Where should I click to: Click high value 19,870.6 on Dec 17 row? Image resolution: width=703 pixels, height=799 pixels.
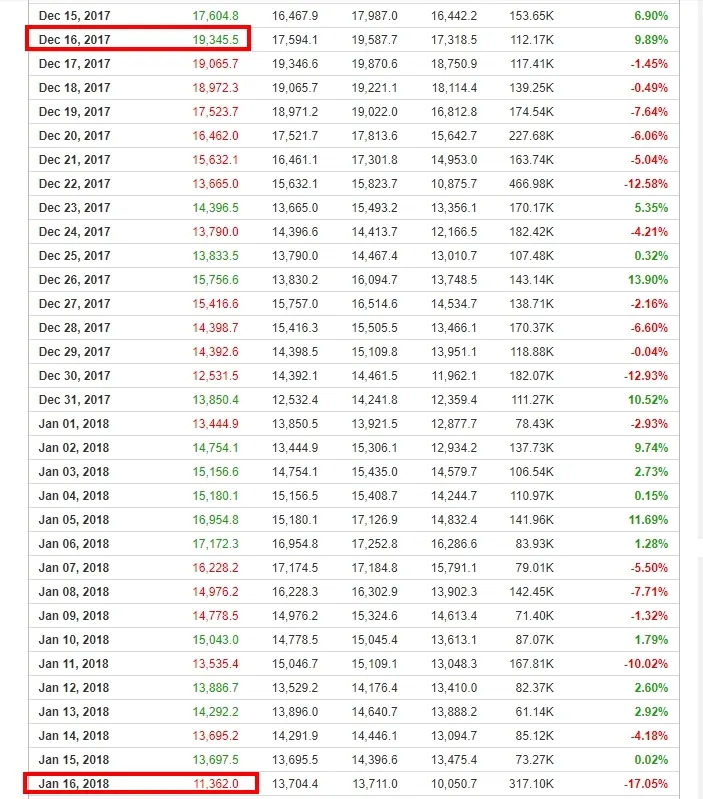coord(374,64)
